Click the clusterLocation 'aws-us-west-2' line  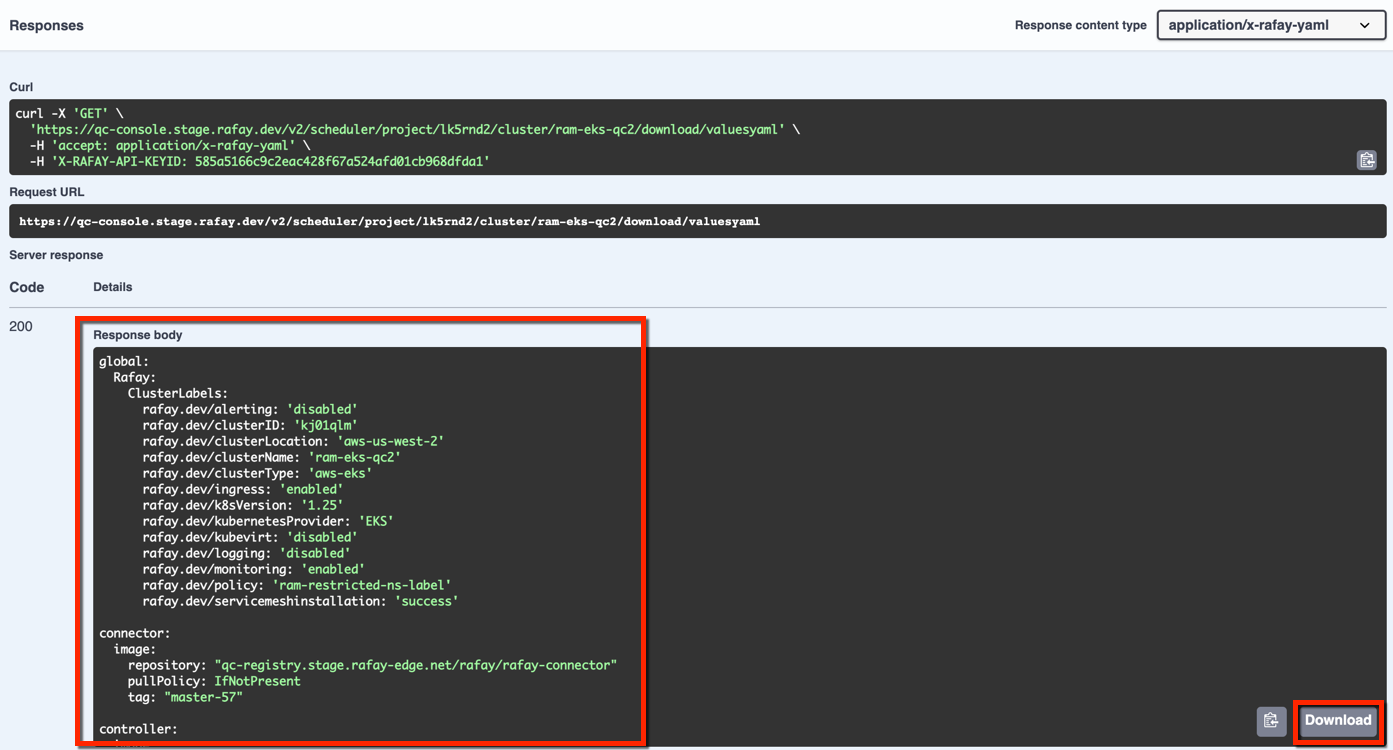(293, 442)
